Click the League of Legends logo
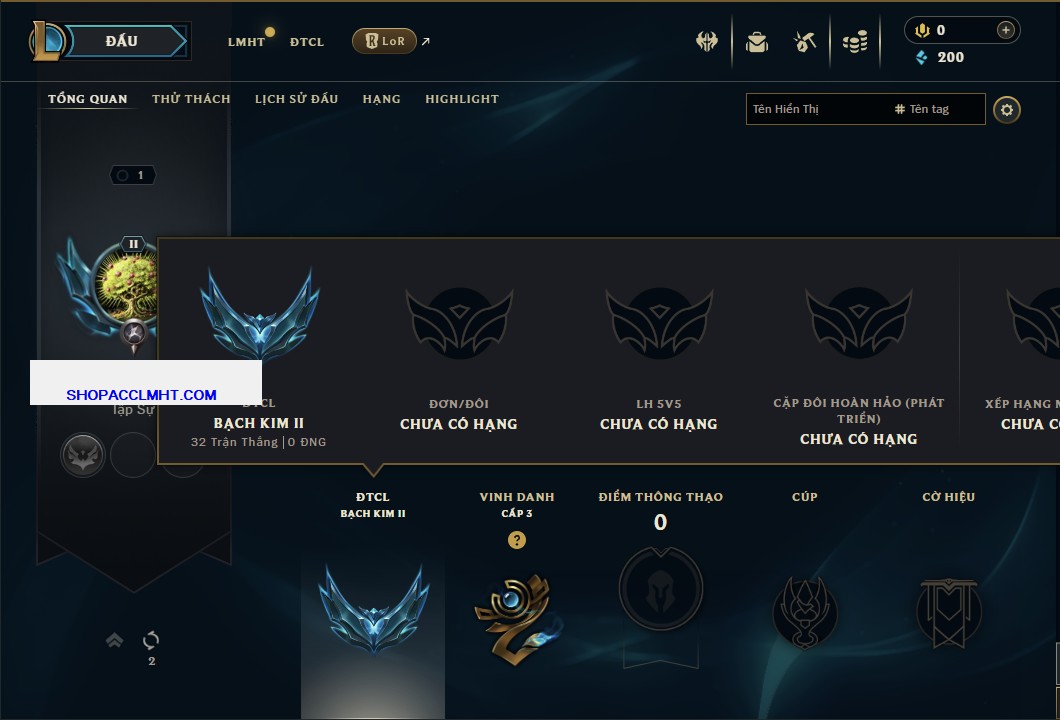The height and width of the screenshot is (720, 1060). pos(47,41)
